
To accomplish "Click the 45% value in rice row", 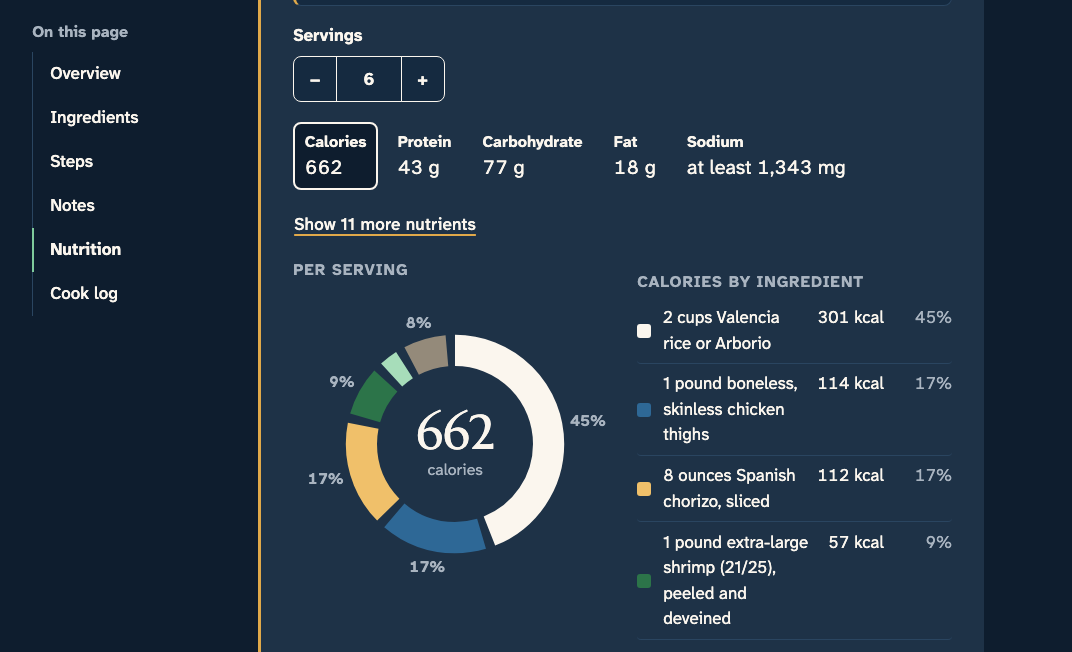I will point(933,317).
